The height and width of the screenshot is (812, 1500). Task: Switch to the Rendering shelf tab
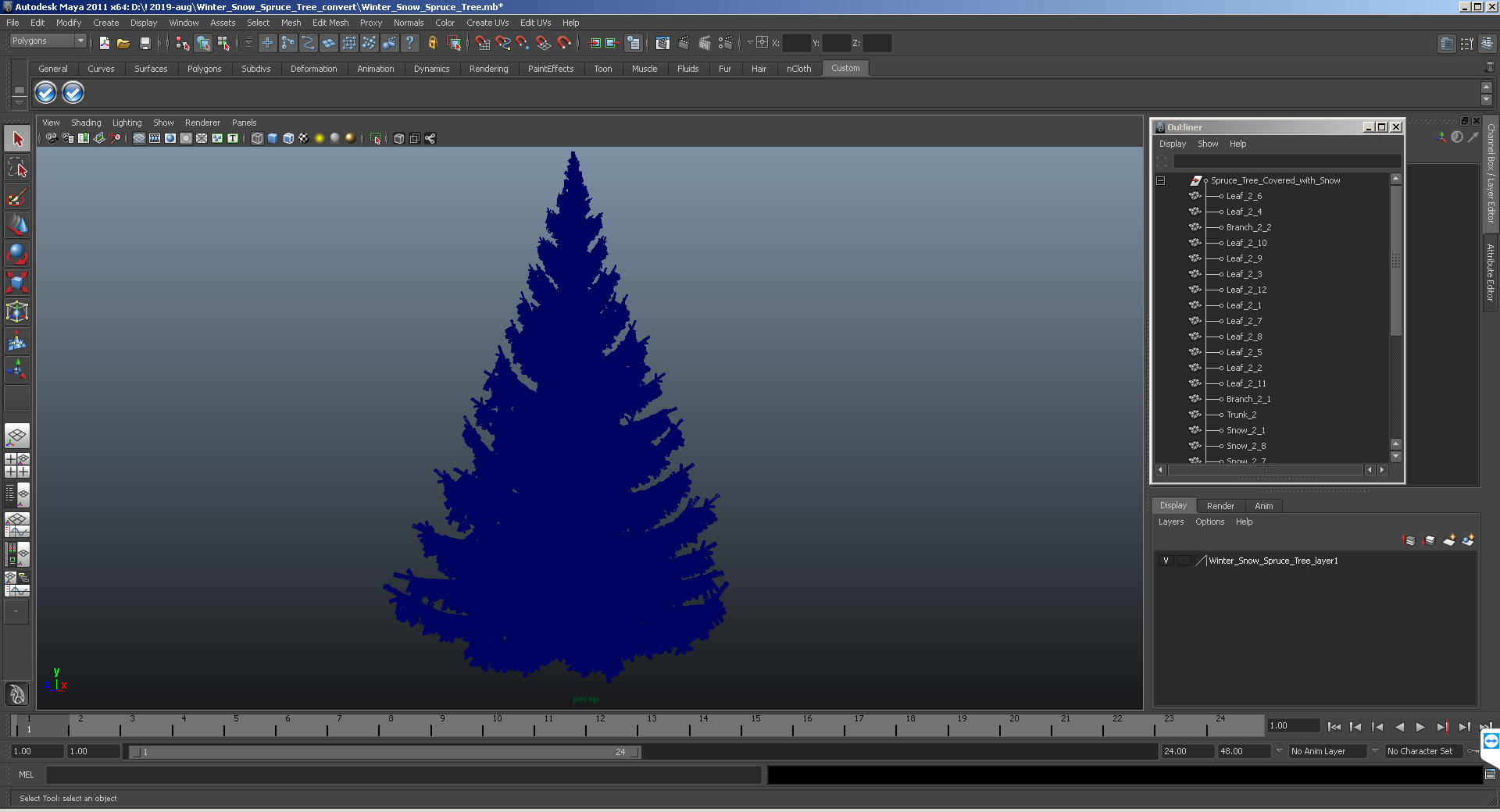click(488, 69)
